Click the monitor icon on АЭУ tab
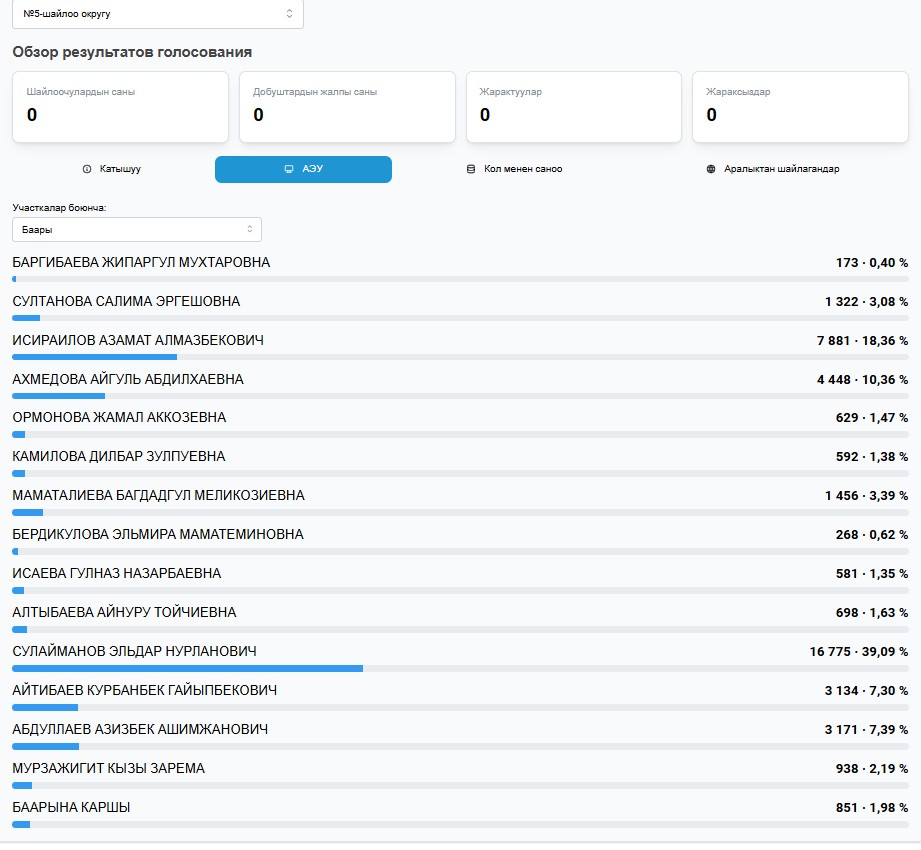Screen dimensions: 921x850 289,169
